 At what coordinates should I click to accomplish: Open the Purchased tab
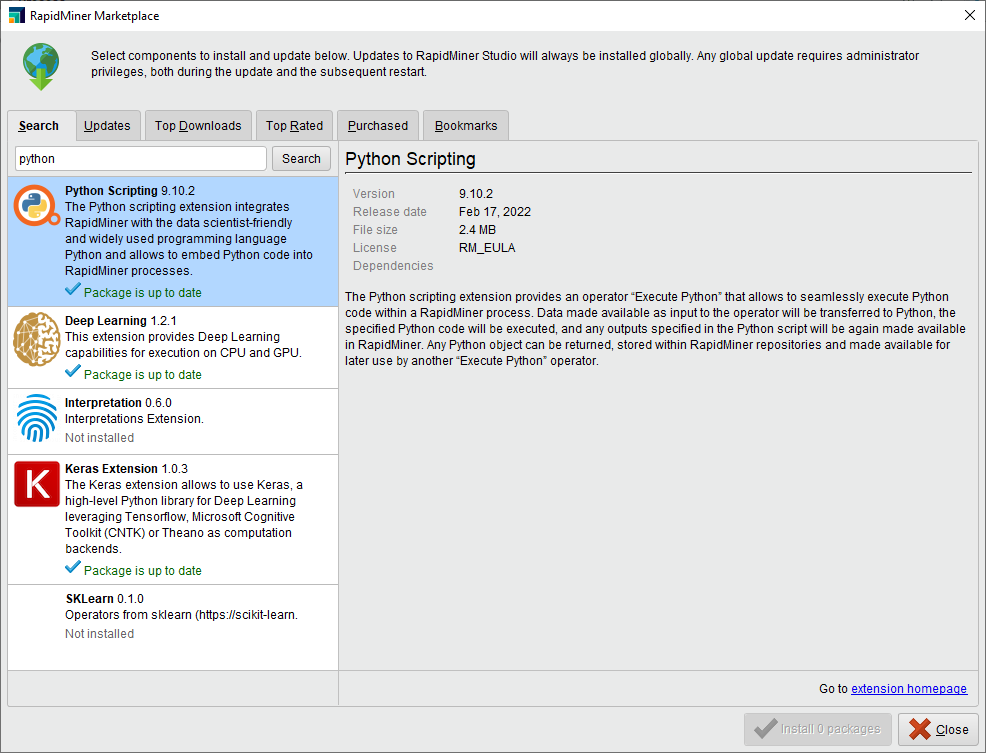pos(378,125)
